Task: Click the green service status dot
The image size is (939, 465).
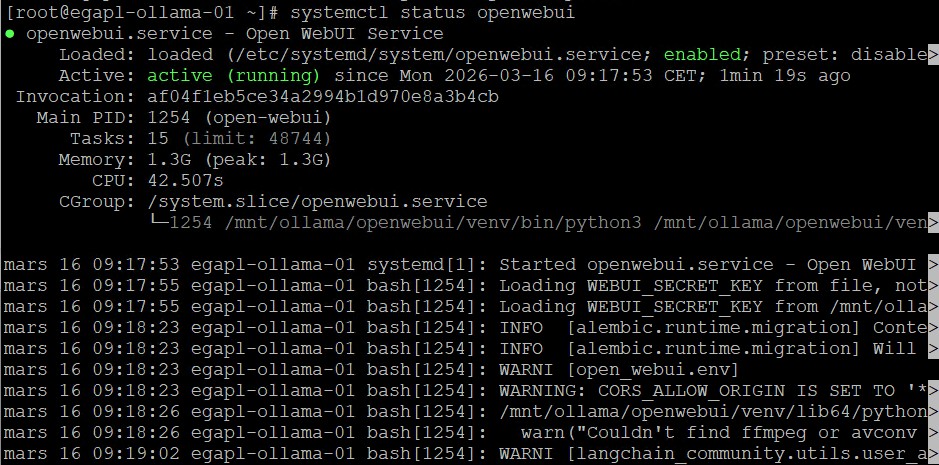Action: click(x=11, y=34)
